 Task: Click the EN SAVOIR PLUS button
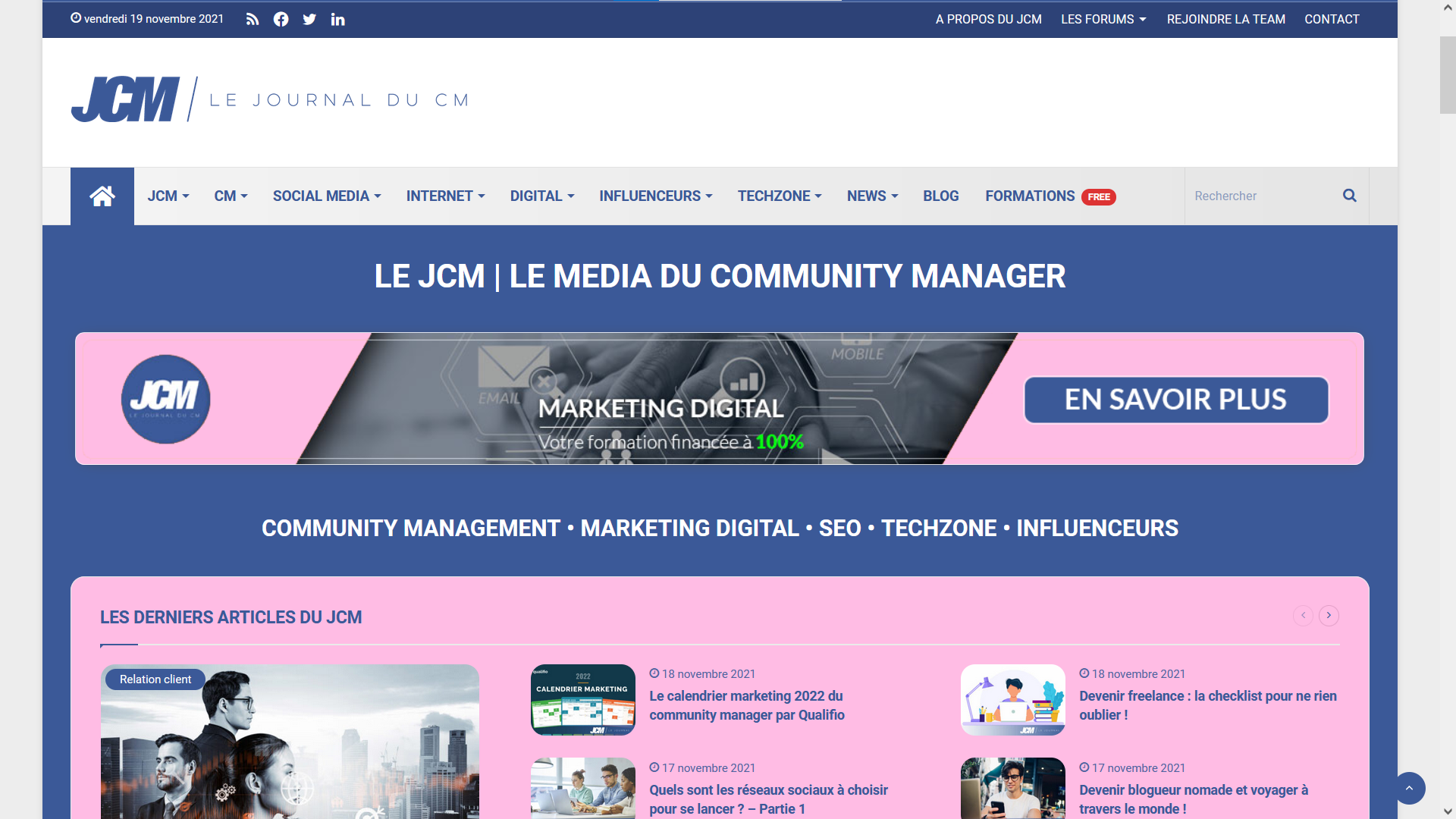tap(1175, 400)
